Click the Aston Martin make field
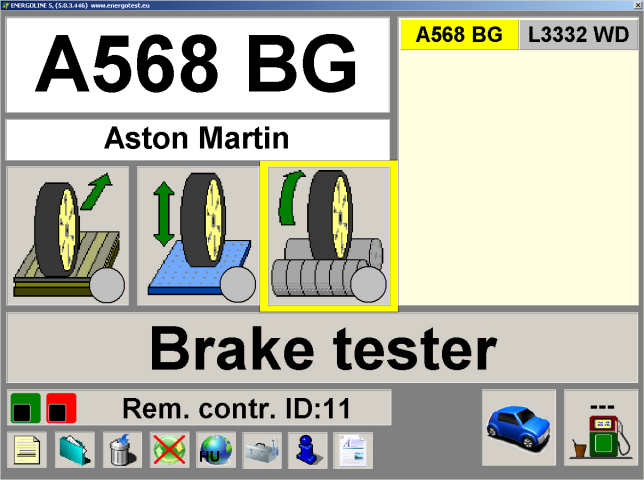 coord(197,138)
